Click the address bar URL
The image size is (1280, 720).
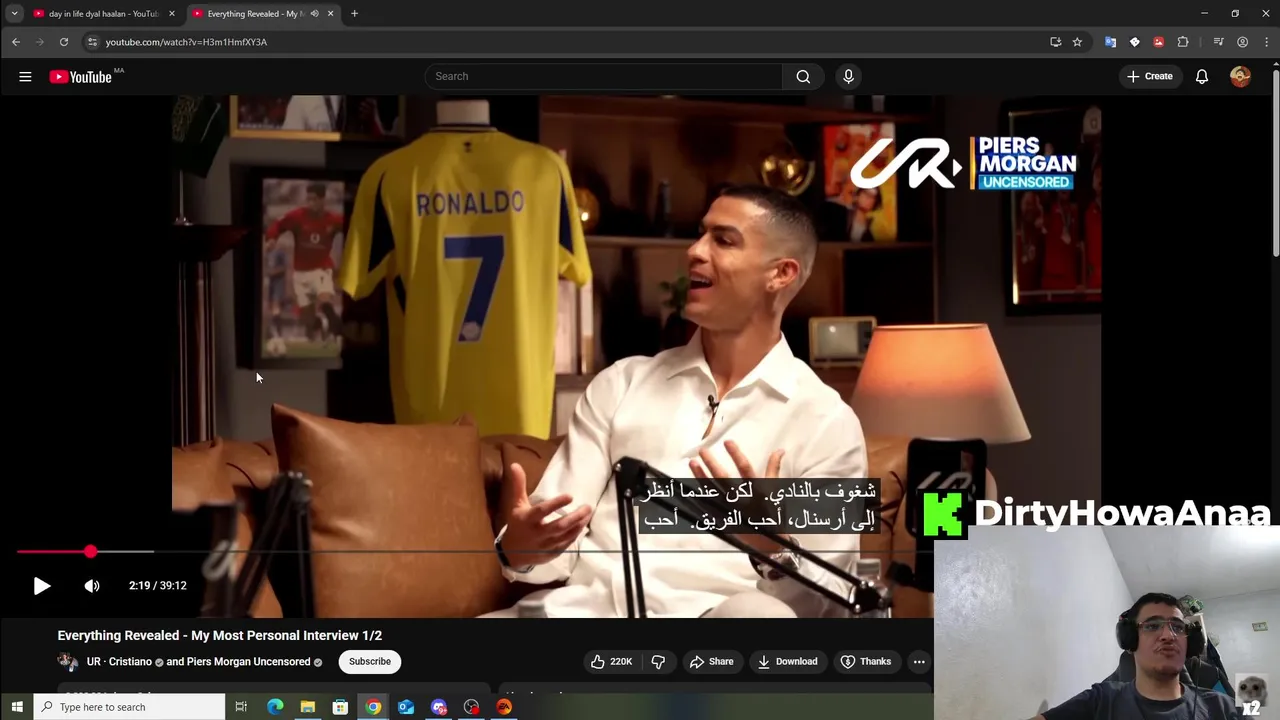point(186,42)
